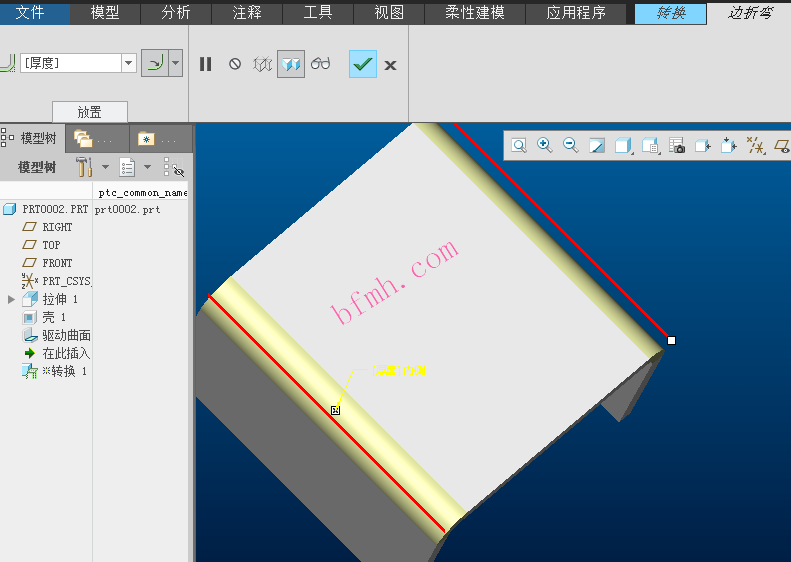Screen dimensions: 791x562
Task: Open the 工具 ribbon tab
Action: tap(318, 12)
